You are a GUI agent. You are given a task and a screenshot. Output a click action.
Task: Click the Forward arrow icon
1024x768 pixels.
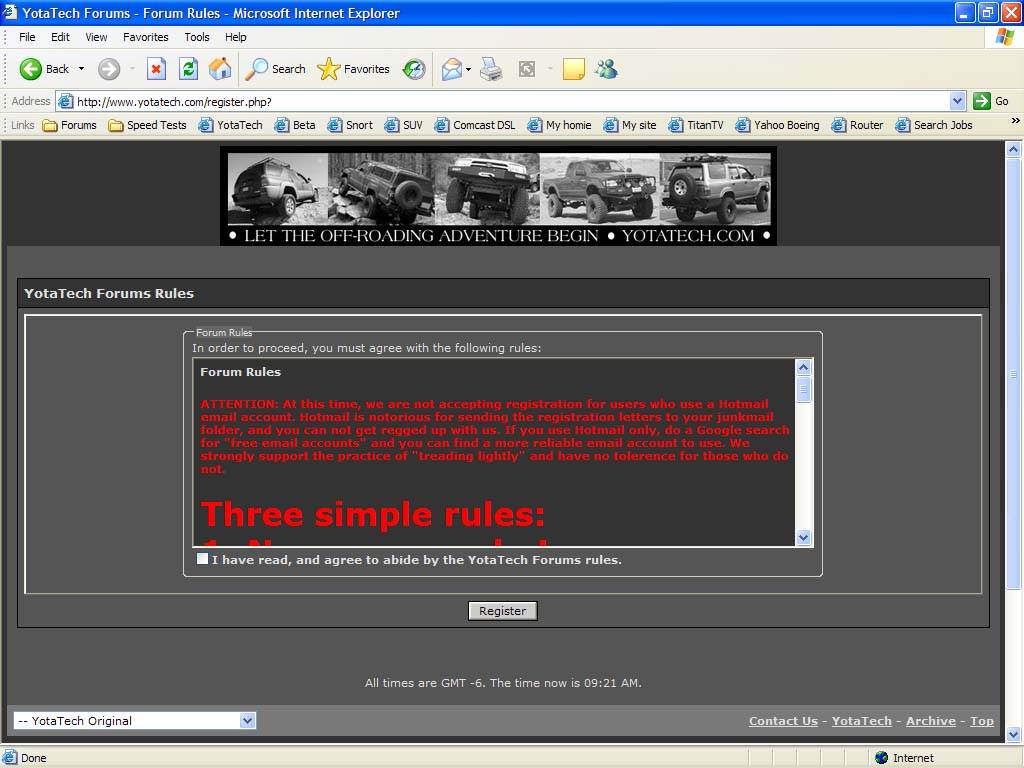coord(109,69)
